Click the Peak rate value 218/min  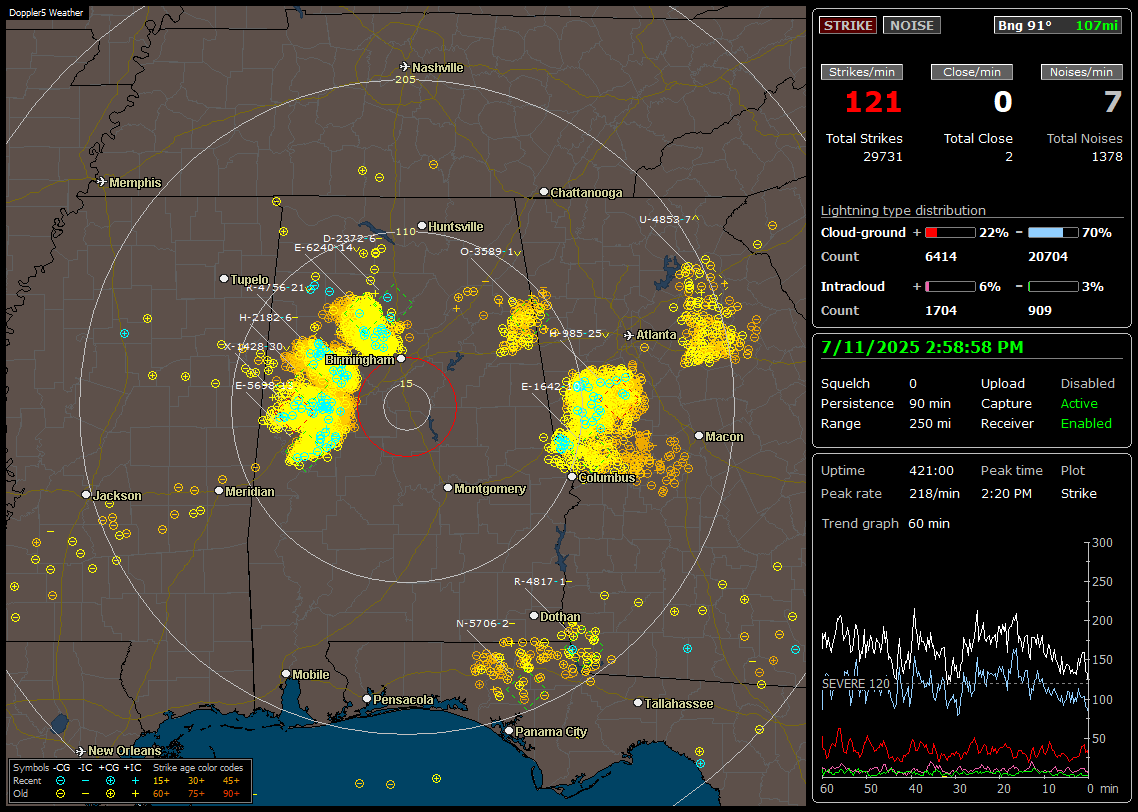point(934,493)
